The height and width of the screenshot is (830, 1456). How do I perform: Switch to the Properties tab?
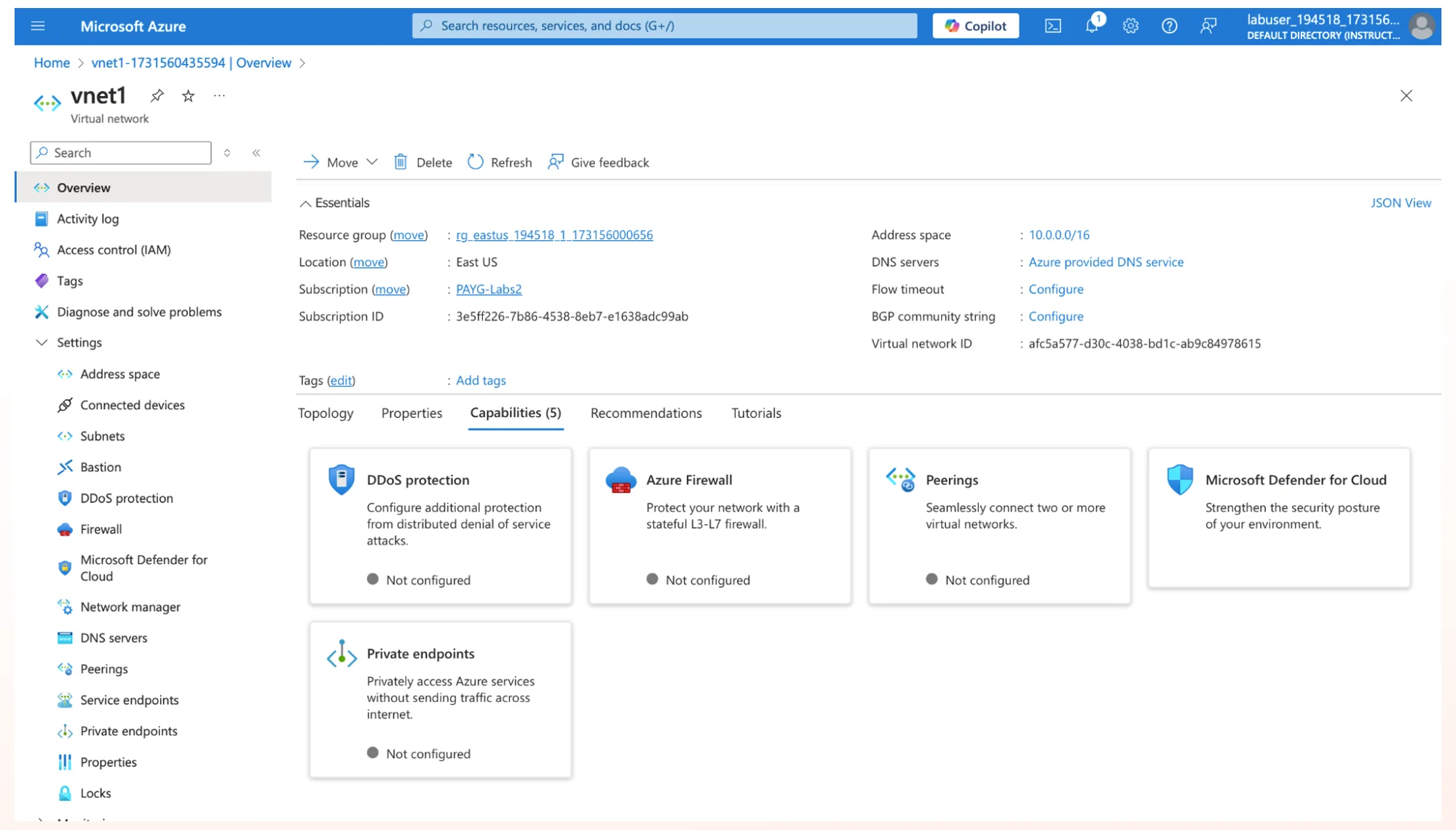tap(412, 413)
